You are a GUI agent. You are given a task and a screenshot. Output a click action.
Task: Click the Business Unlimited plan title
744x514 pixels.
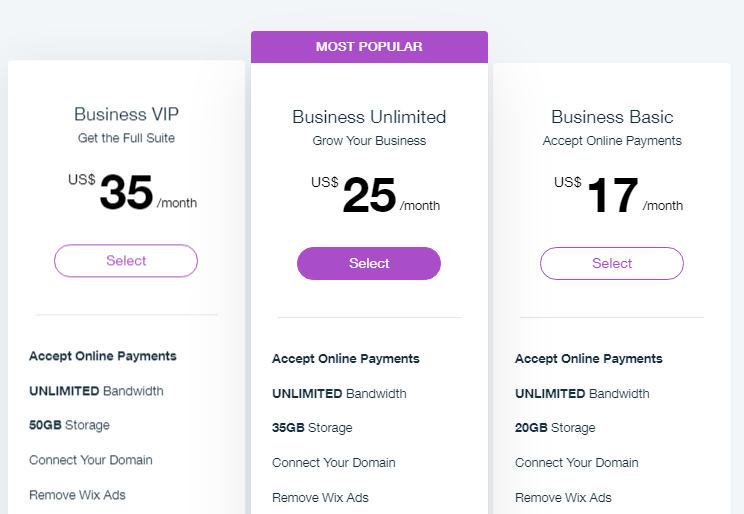[x=369, y=117]
